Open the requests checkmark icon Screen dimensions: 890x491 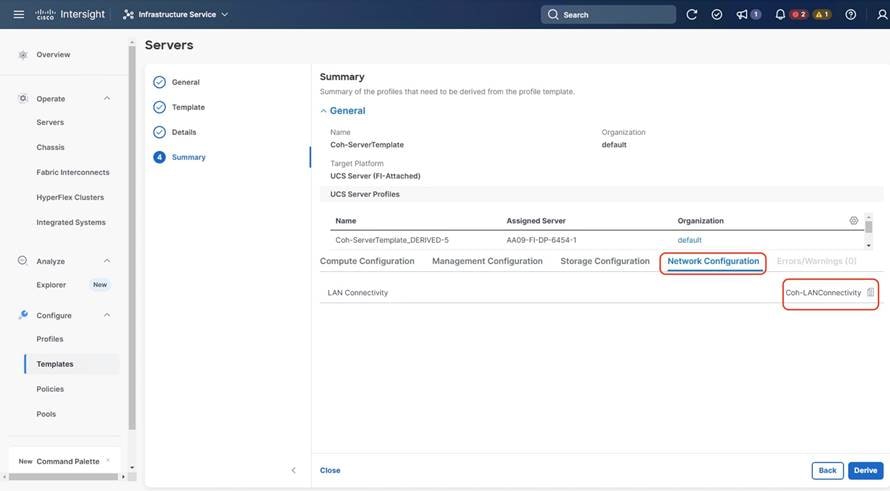point(717,15)
